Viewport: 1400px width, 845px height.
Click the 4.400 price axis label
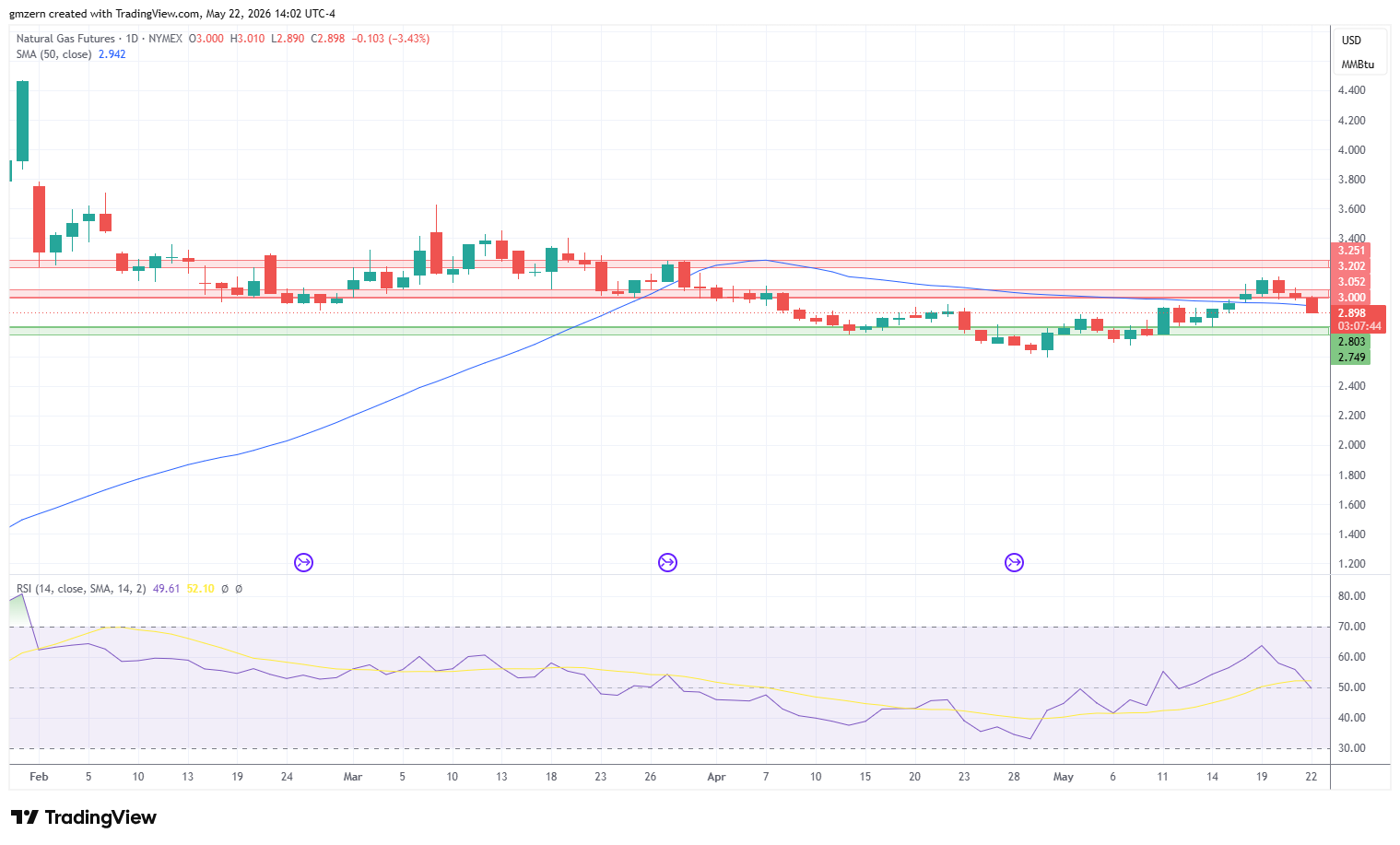point(1351,90)
